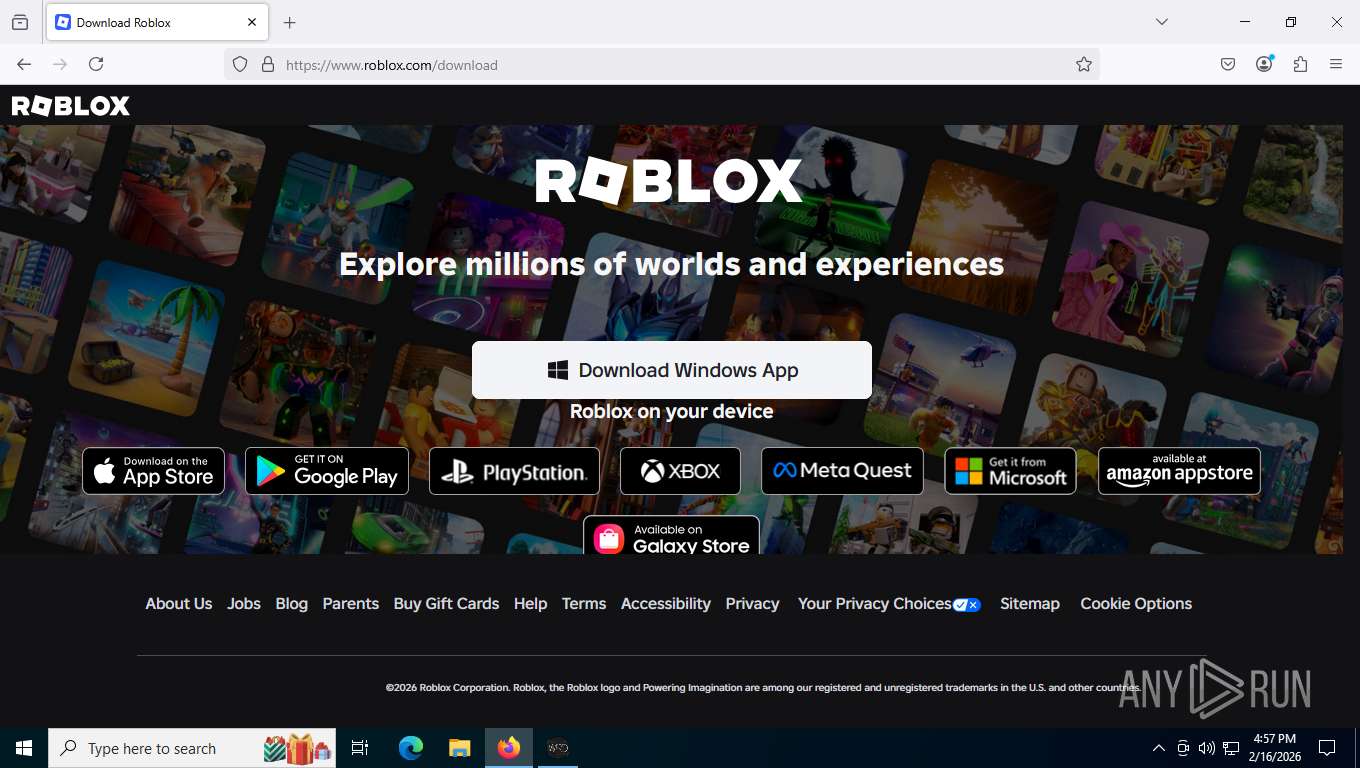The width and height of the screenshot is (1360, 768).
Task: Open the Extensions puzzle icon
Action: (1300, 64)
